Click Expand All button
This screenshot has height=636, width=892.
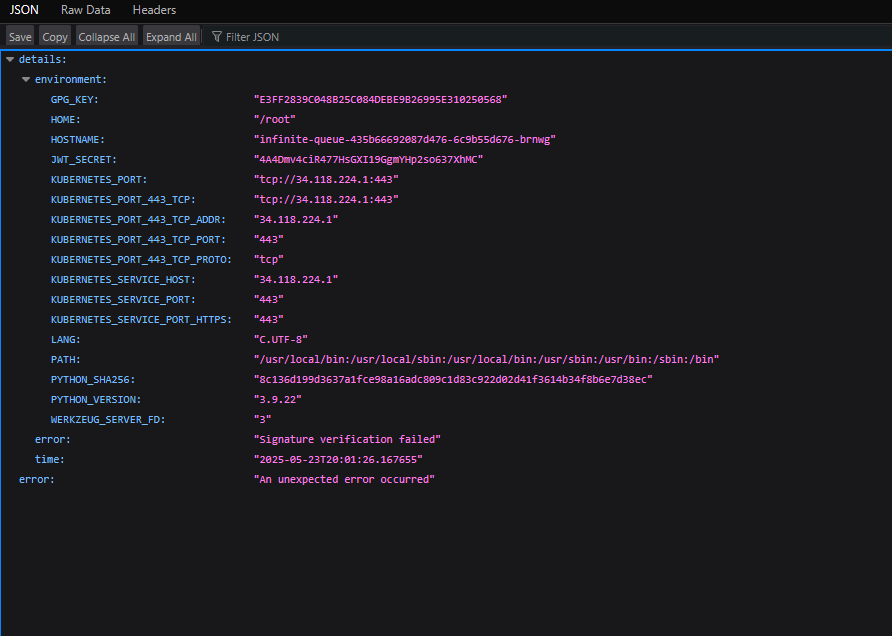pos(171,37)
